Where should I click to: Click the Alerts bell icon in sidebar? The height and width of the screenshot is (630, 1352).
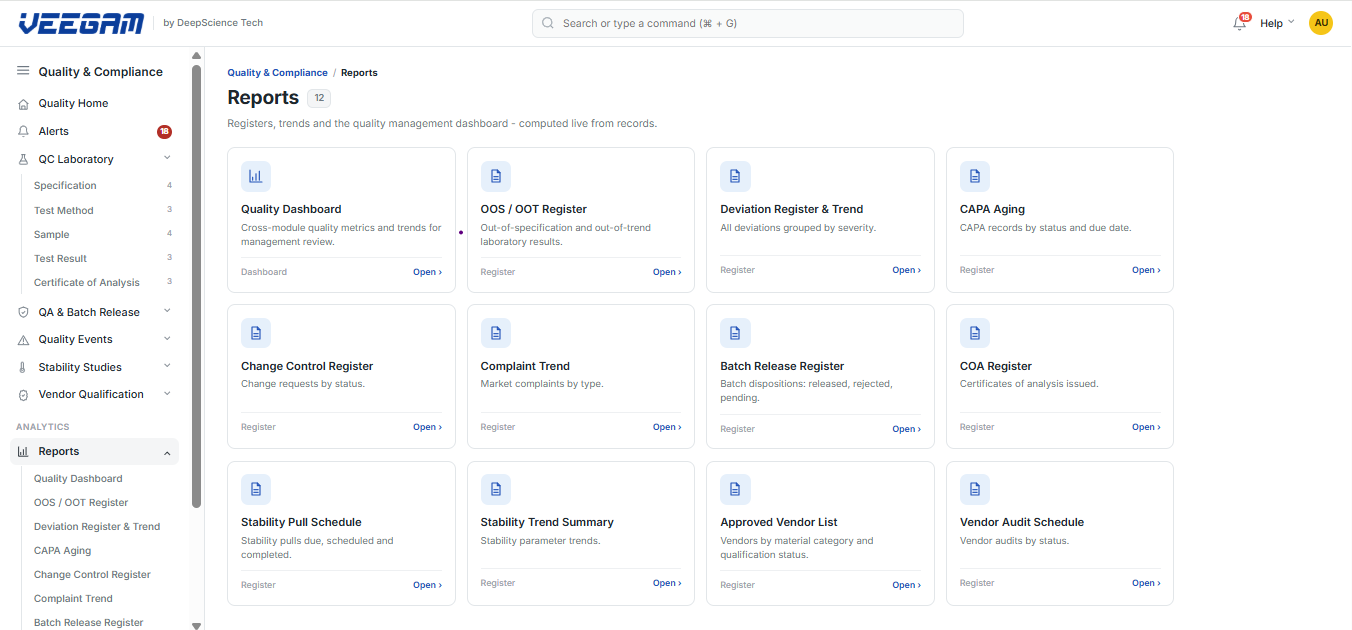tap(24, 131)
